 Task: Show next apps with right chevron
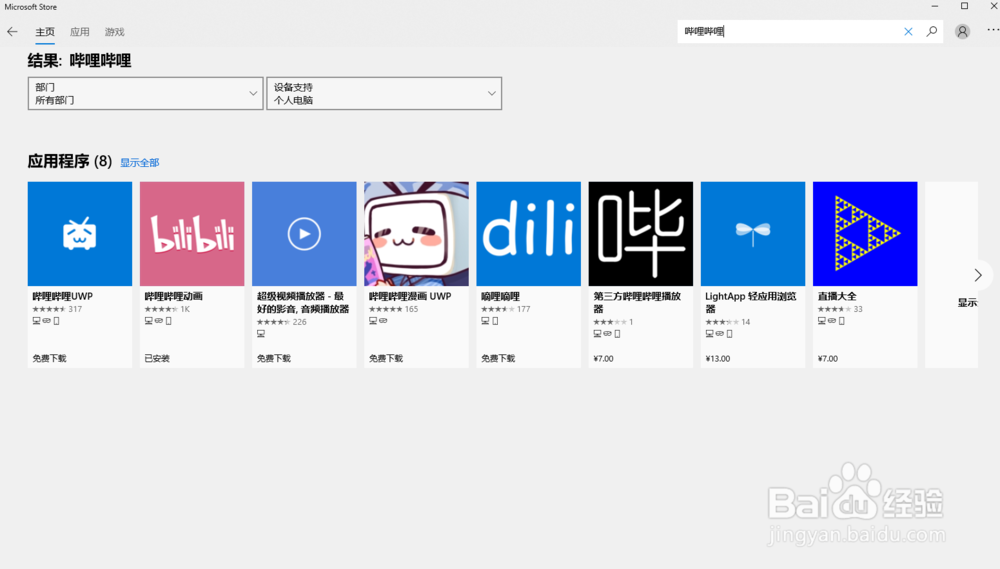(x=978, y=275)
